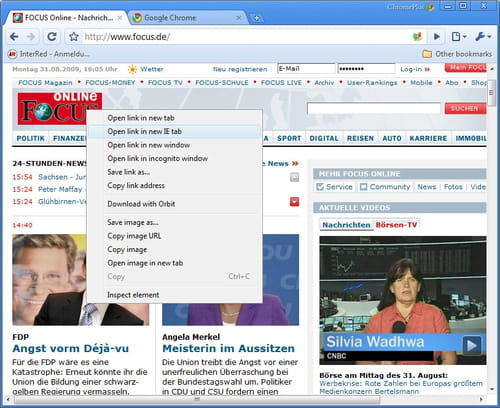Close the FOCUS Online tab
500x408 pixels.
pos(120,18)
